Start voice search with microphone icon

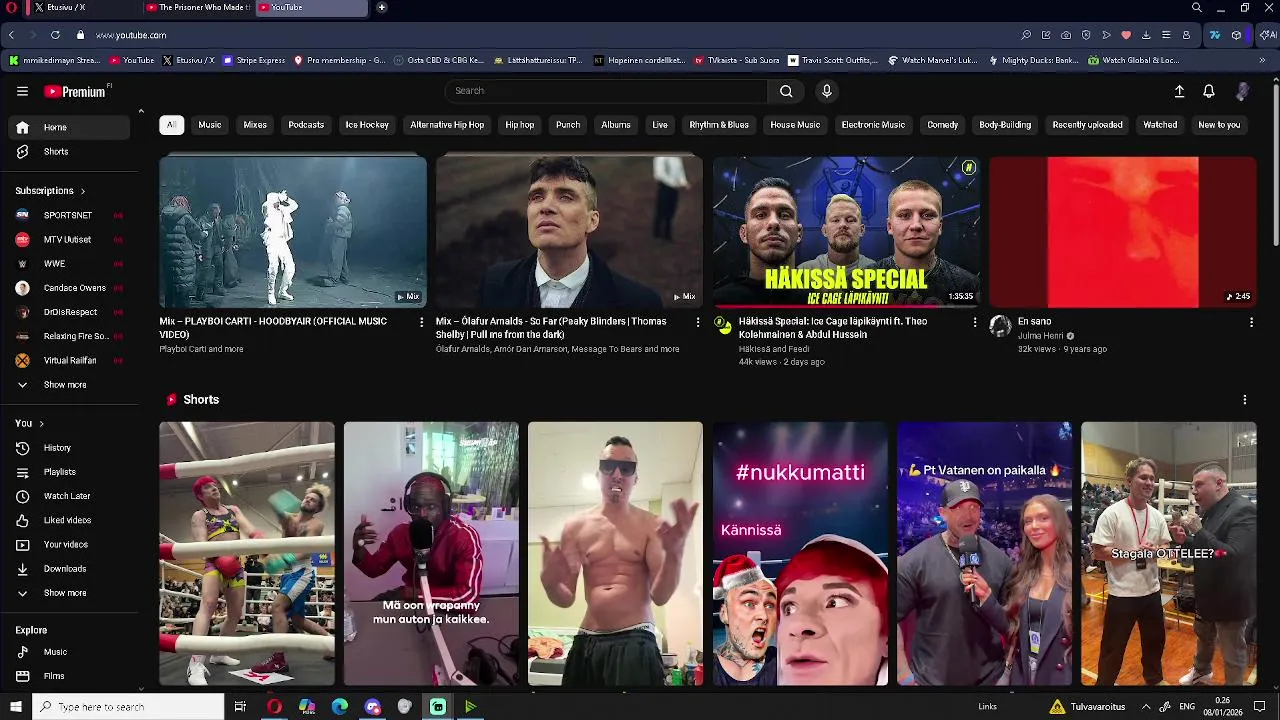(826, 91)
